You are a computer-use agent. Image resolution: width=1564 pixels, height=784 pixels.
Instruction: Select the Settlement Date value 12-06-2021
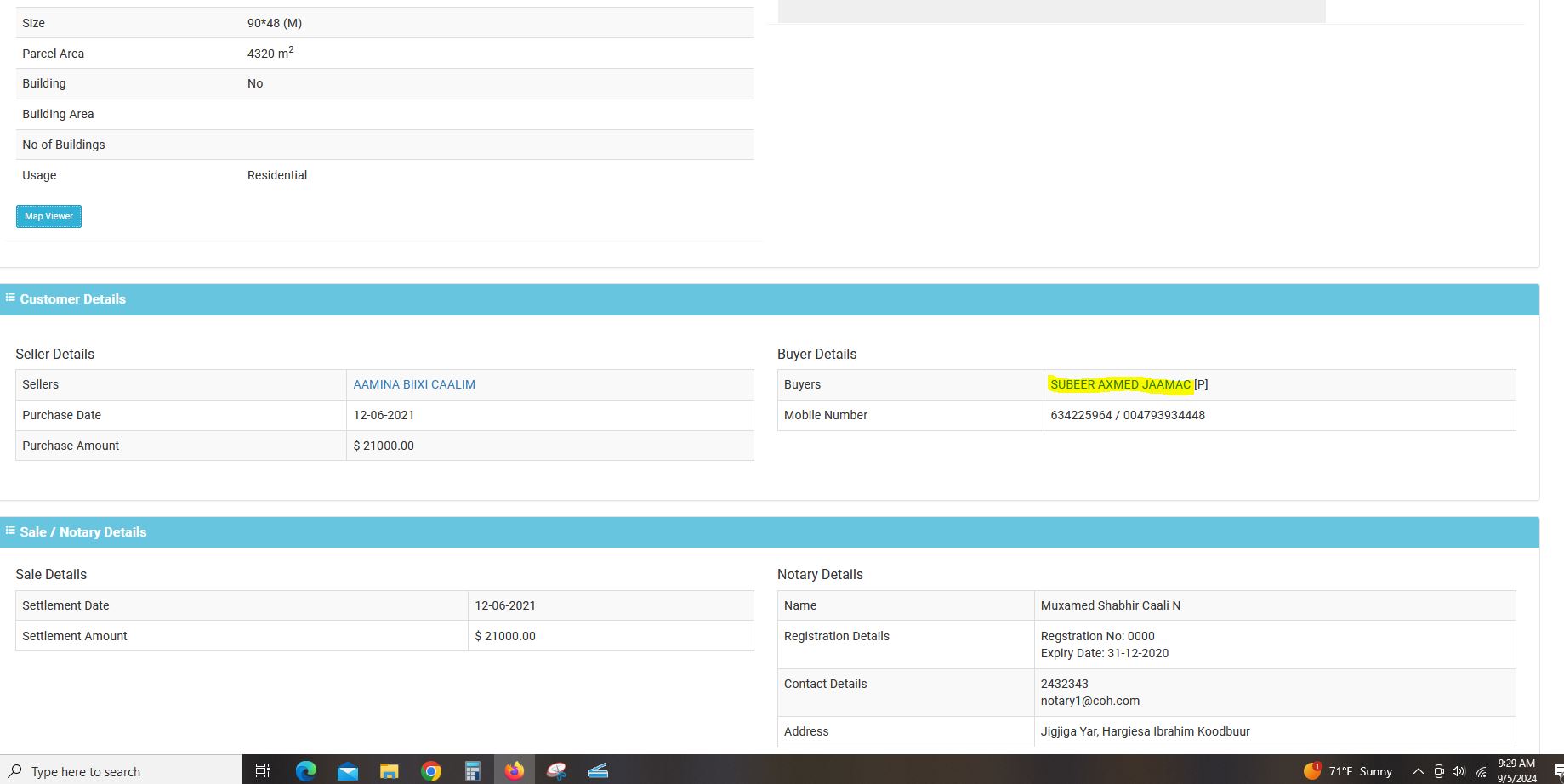click(505, 605)
